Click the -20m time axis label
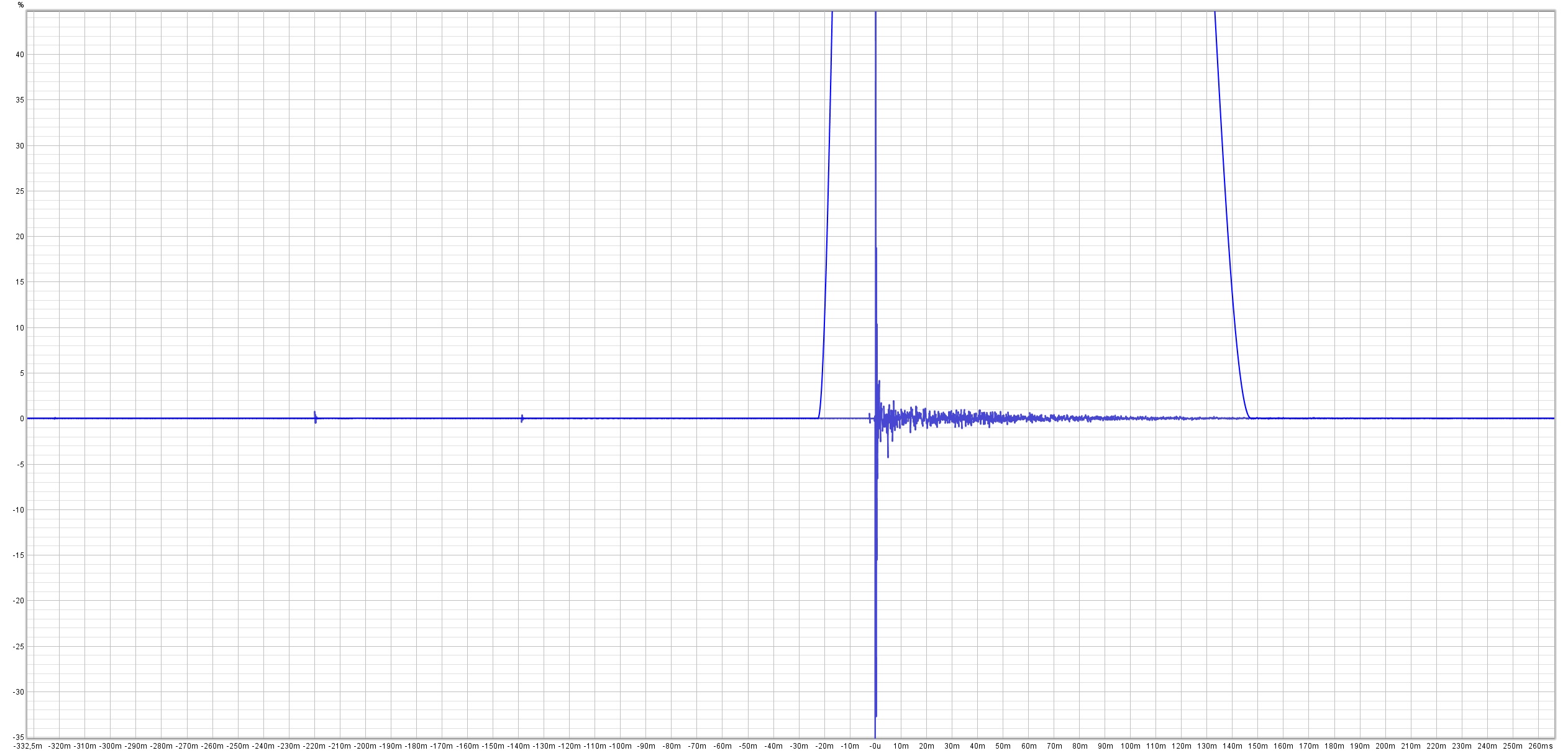This screenshot has width=1568, height=753. (x=824, y=746)
